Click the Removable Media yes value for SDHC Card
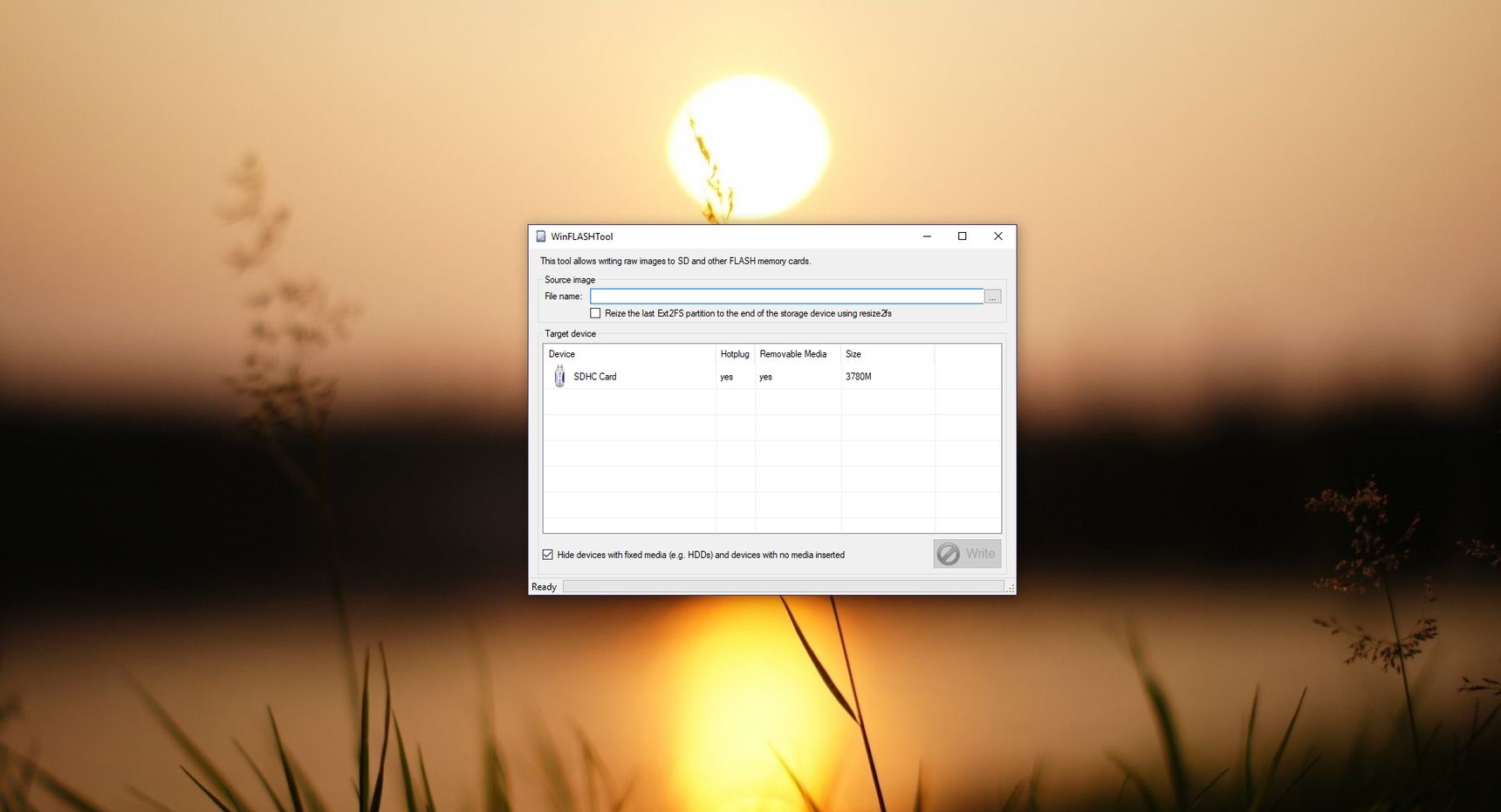Image resolution: width=1501 pixels, height=812 pixels. (765, 377)
